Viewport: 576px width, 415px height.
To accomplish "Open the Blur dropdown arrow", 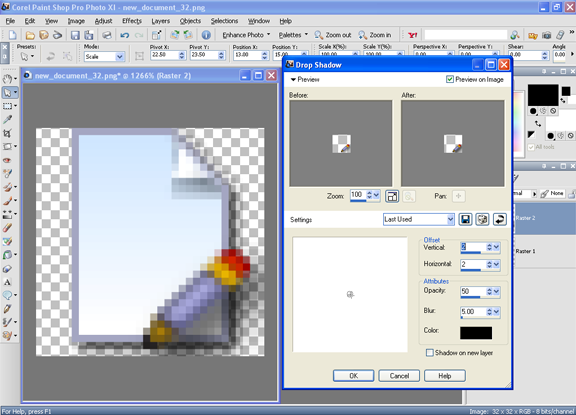I will coord(496,311).
